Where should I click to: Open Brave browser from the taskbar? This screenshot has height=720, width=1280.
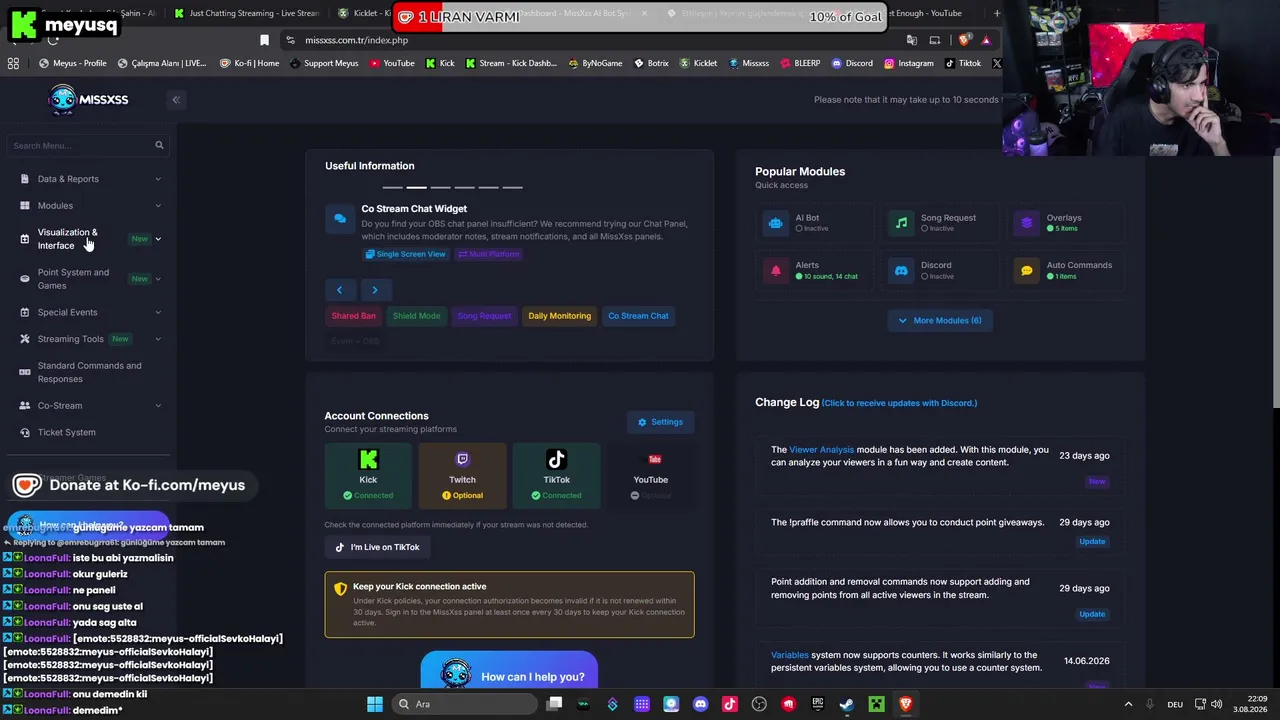906,704
